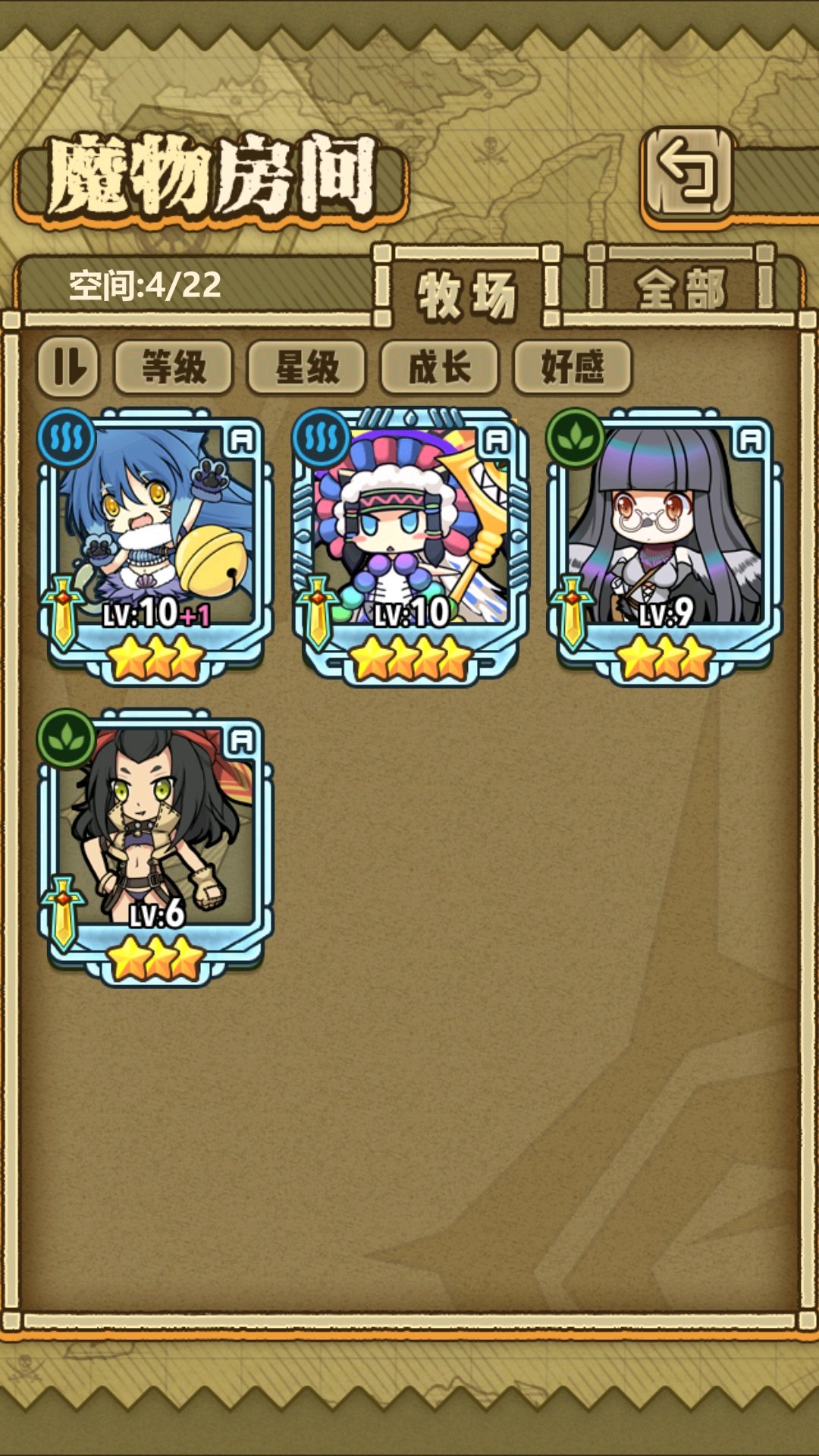Click water element icon on headdress card
The height and width of the screenshot is (1456, 819).
point(322,438)
